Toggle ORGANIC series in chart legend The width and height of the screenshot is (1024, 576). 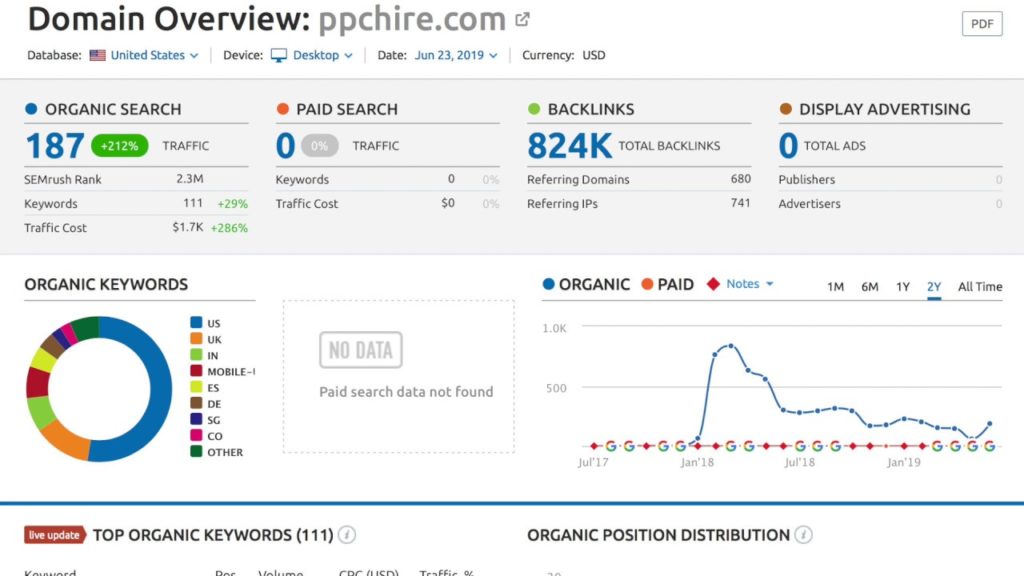(586, 284)
